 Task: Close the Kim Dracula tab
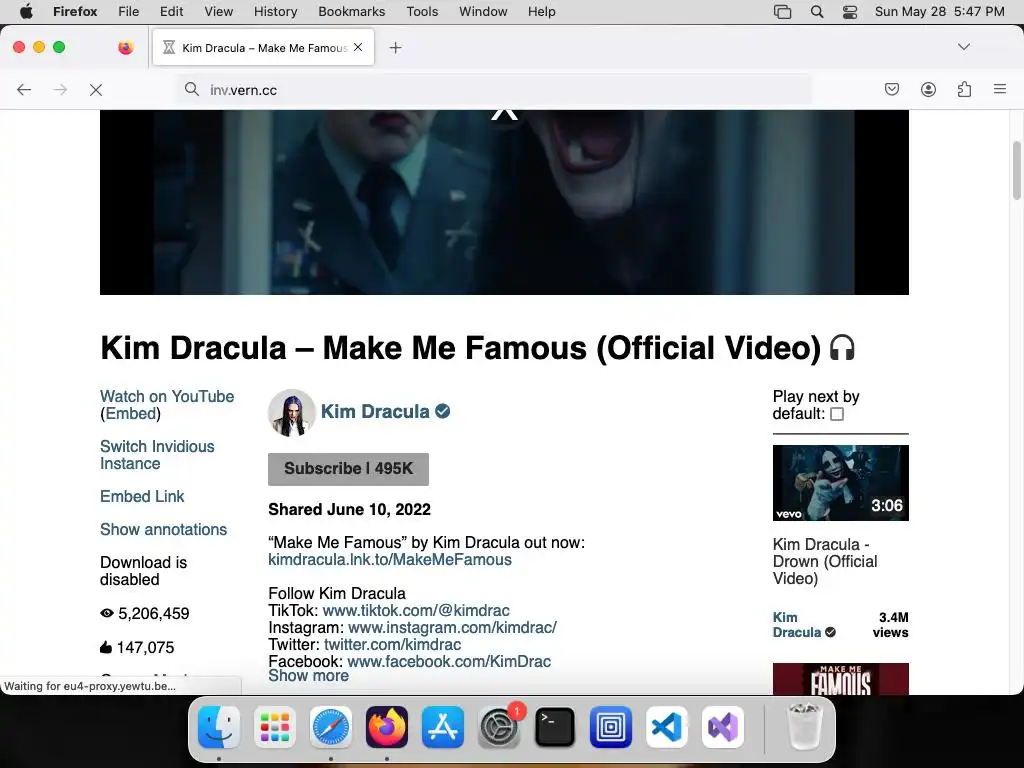click(x=358, y=47)
